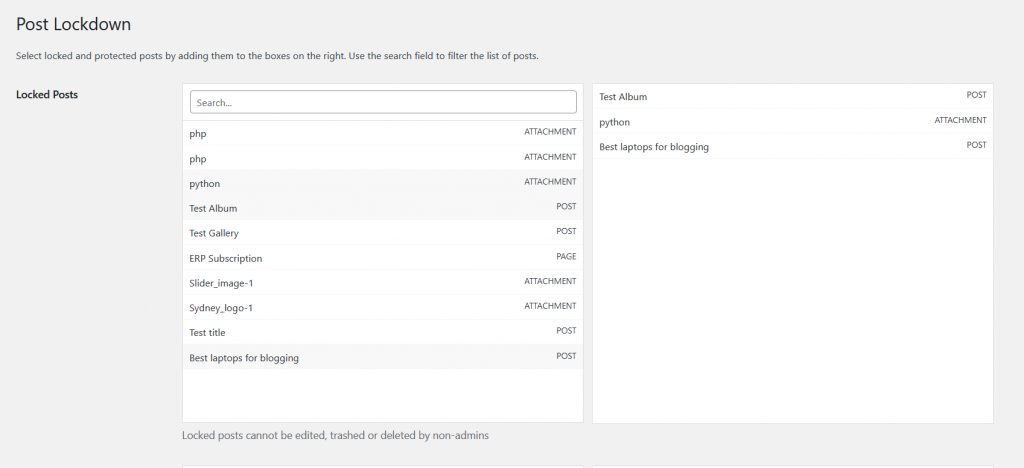Remove python from the locked selection box
Screen dimensions: 1024x468
coord(793,121)
